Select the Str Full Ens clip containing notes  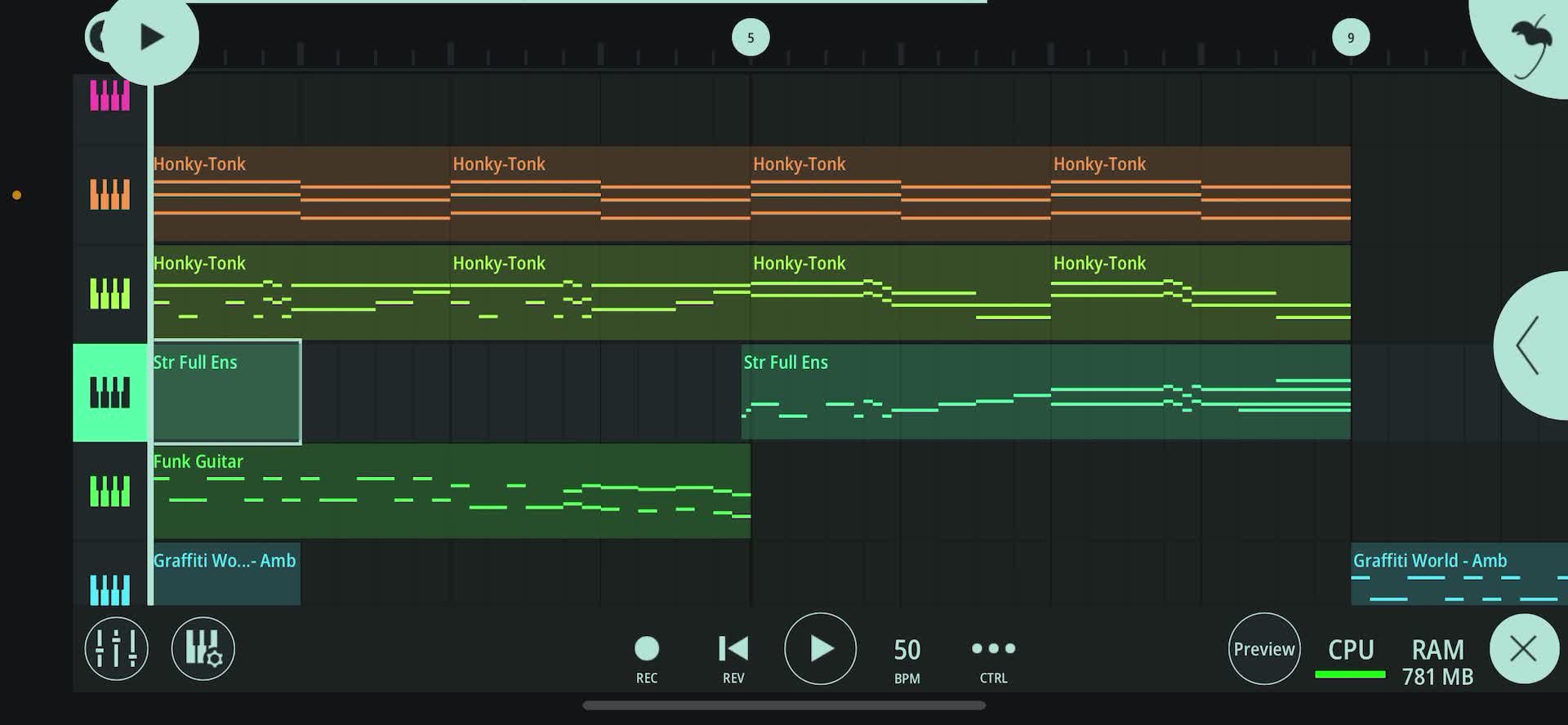[1046, 392]
